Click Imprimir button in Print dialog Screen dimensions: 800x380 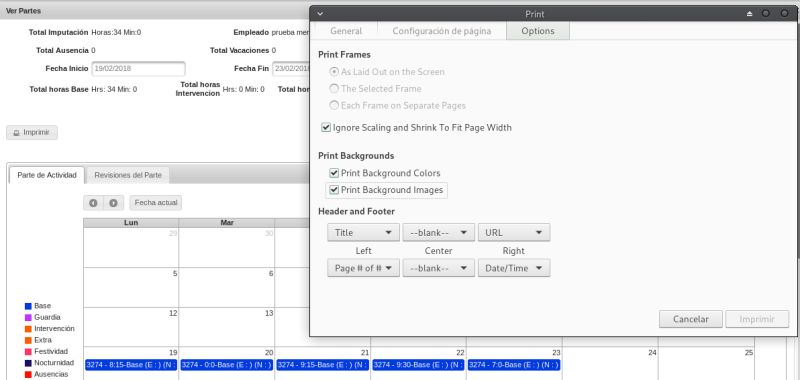757,319
